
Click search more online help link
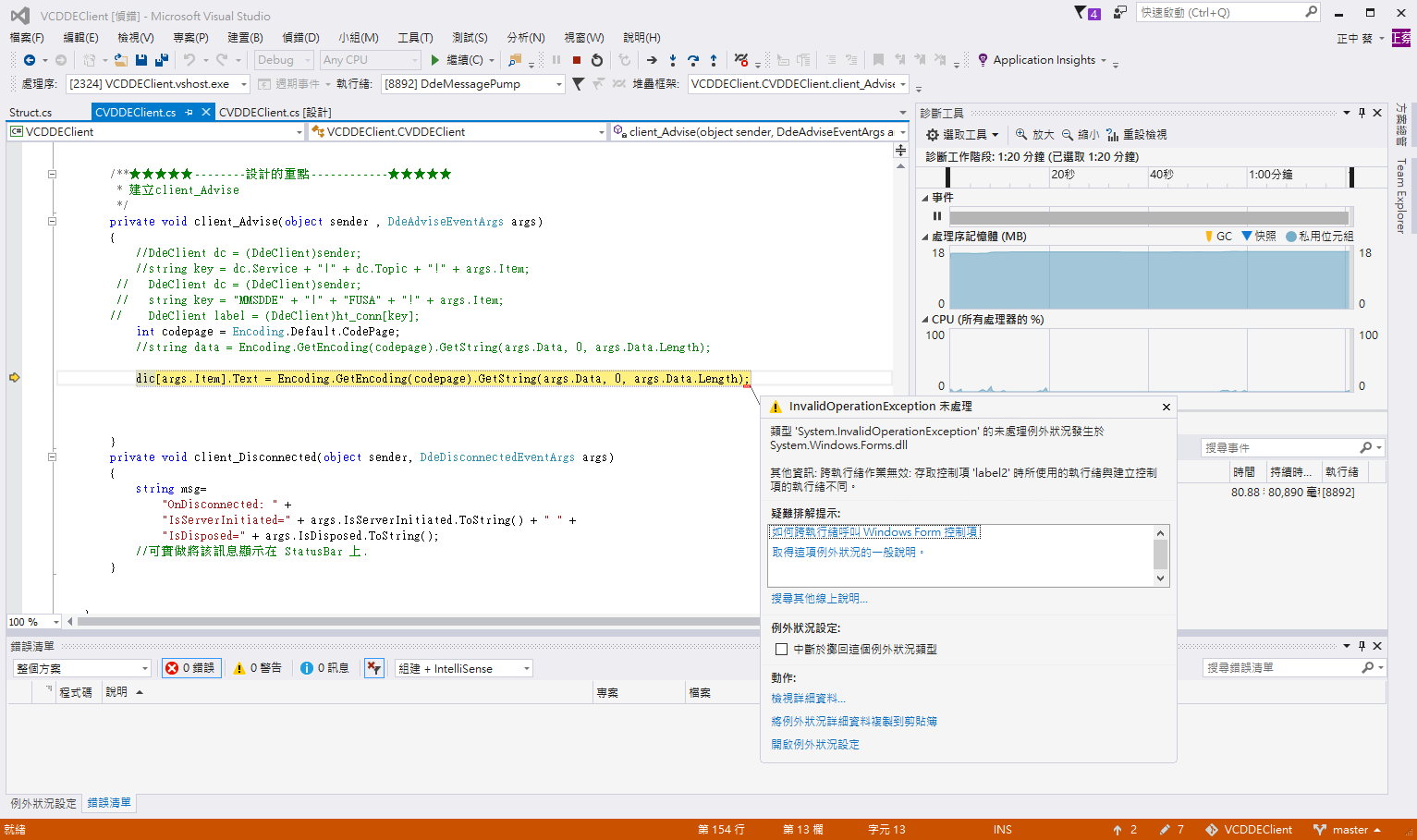pyautogui.click(x=819, y=599)
